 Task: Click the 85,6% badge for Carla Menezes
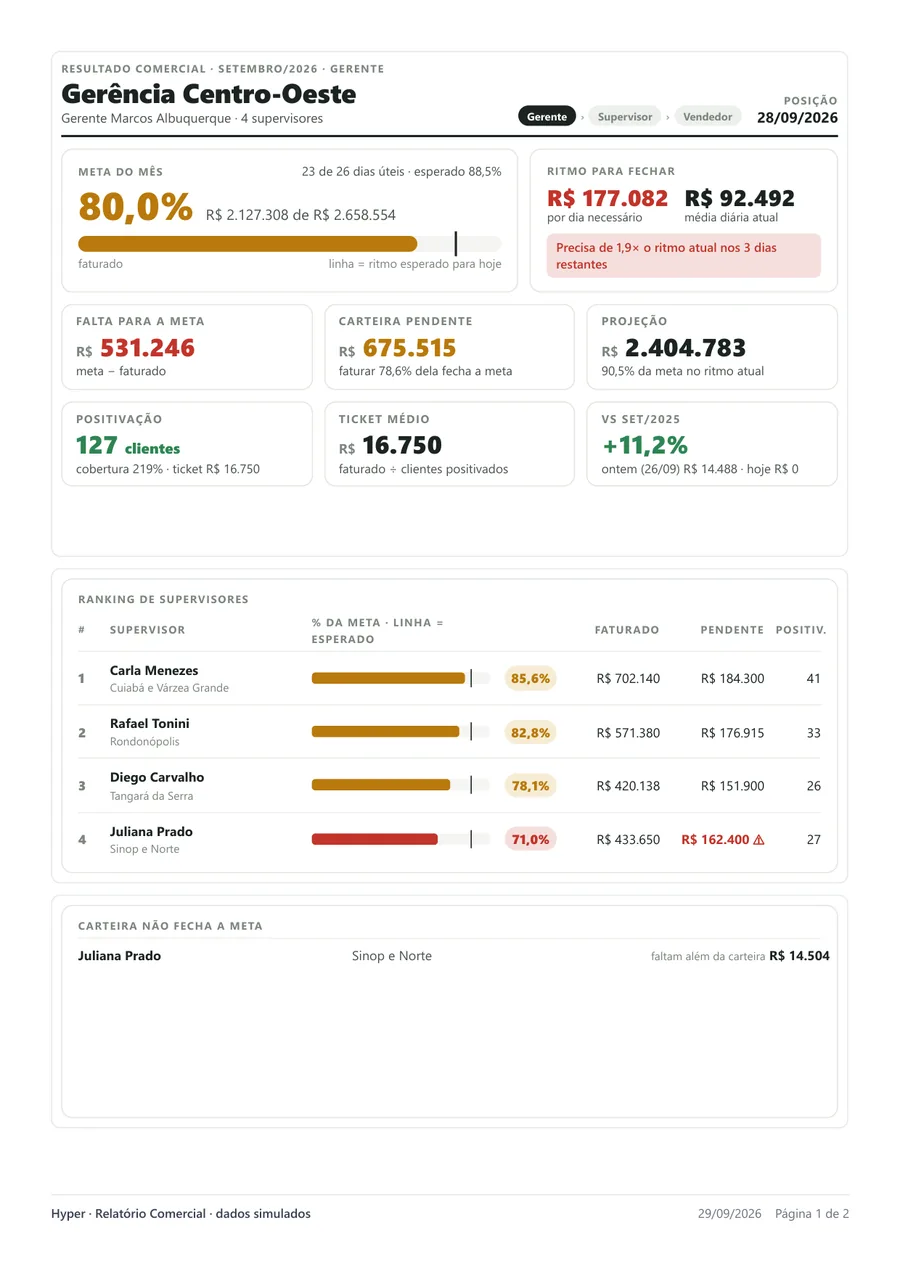point(531,678)
